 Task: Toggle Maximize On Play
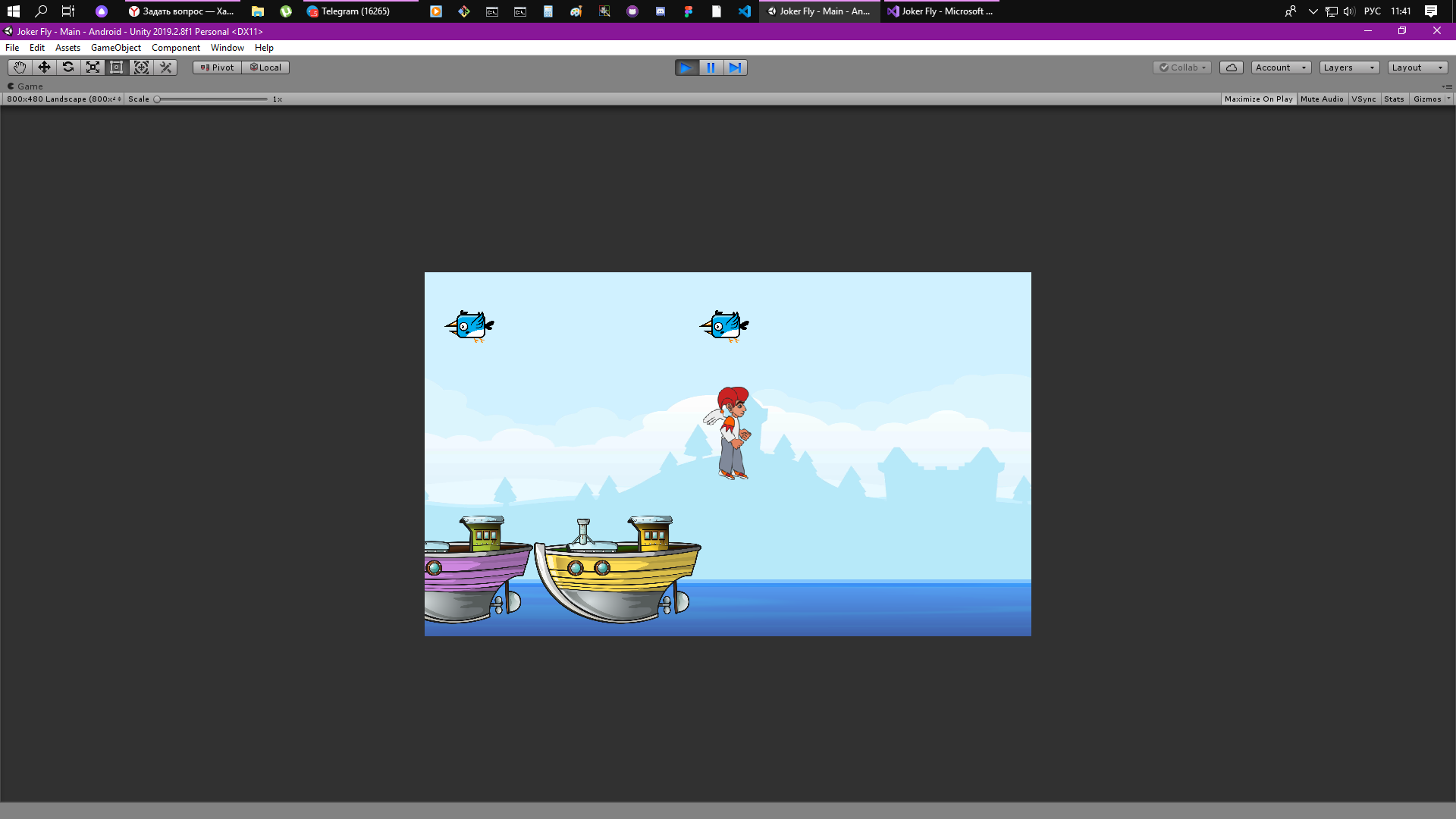[1258, 99]
